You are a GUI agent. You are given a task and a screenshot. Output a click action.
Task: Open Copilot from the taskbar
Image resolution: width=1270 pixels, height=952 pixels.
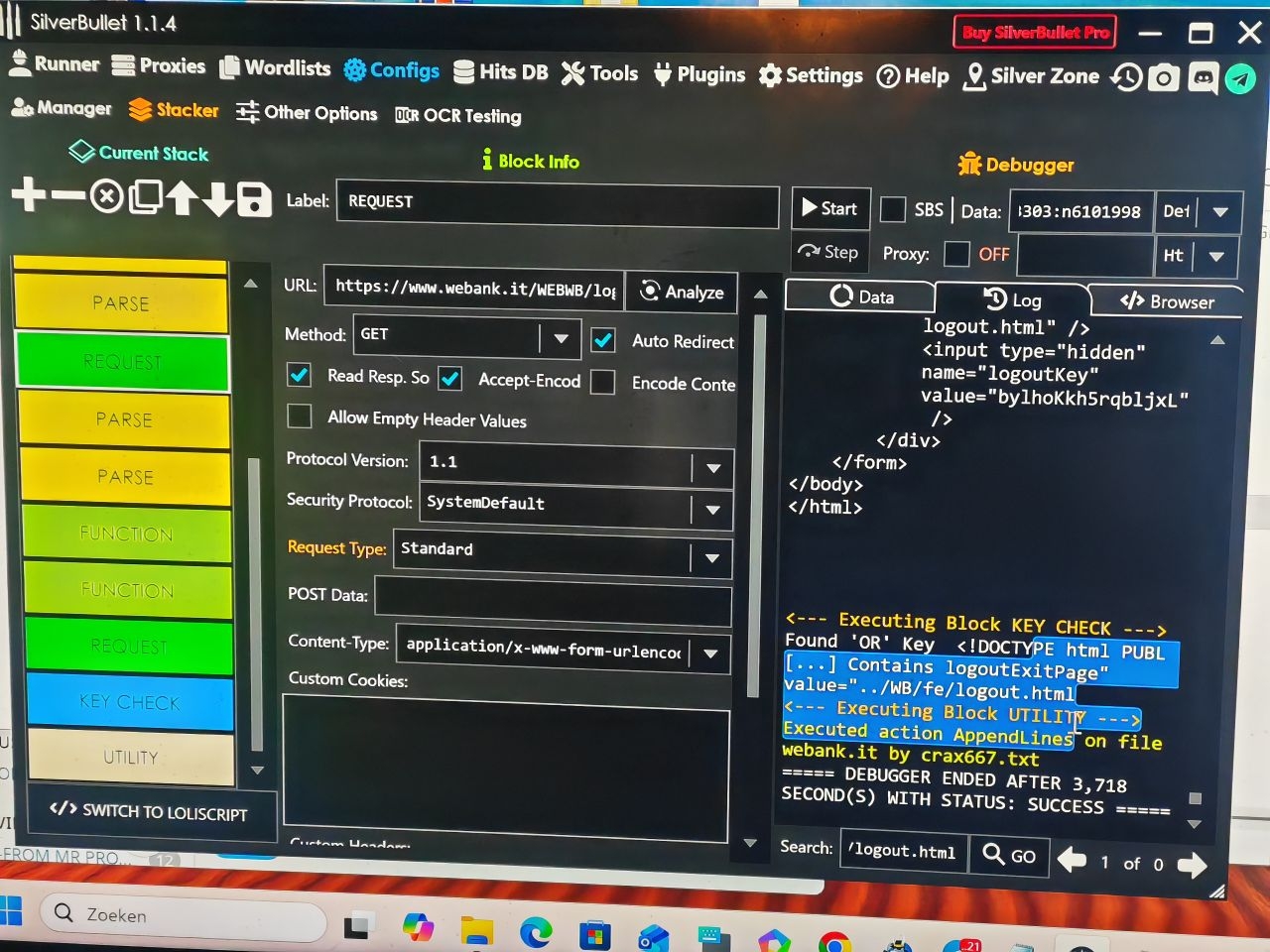(x=419, y=928)
